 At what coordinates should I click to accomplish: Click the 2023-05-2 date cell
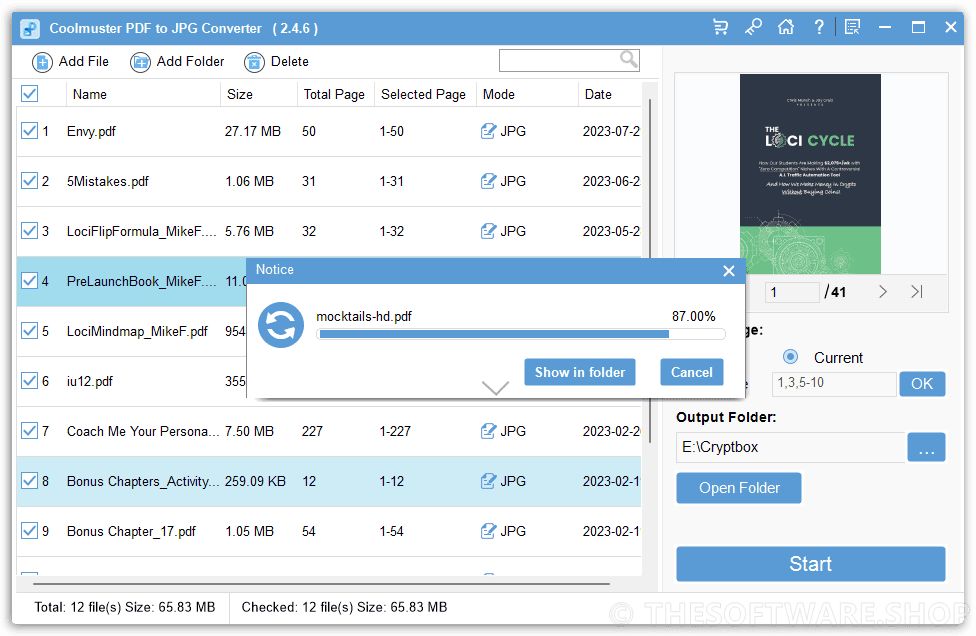[611, 231]
